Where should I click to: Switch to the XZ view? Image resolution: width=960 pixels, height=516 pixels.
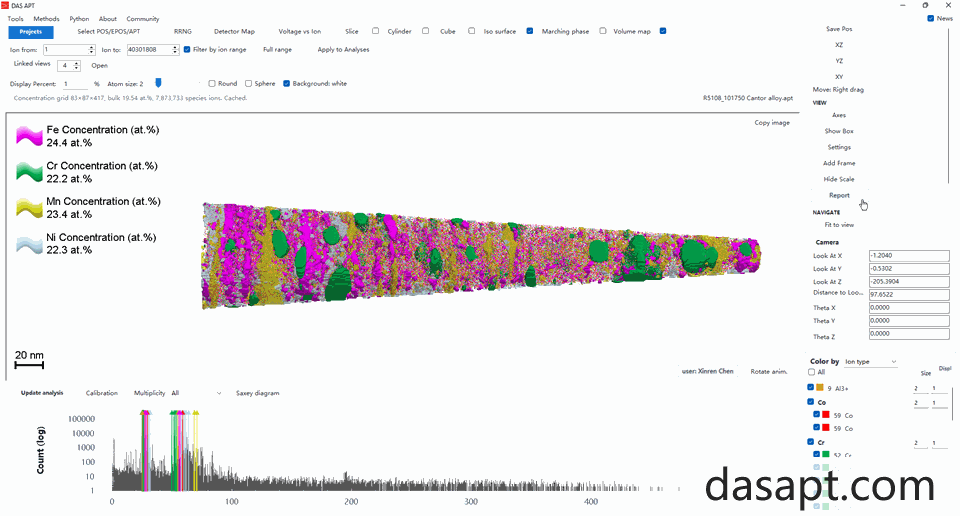click(x=839, y=45)
